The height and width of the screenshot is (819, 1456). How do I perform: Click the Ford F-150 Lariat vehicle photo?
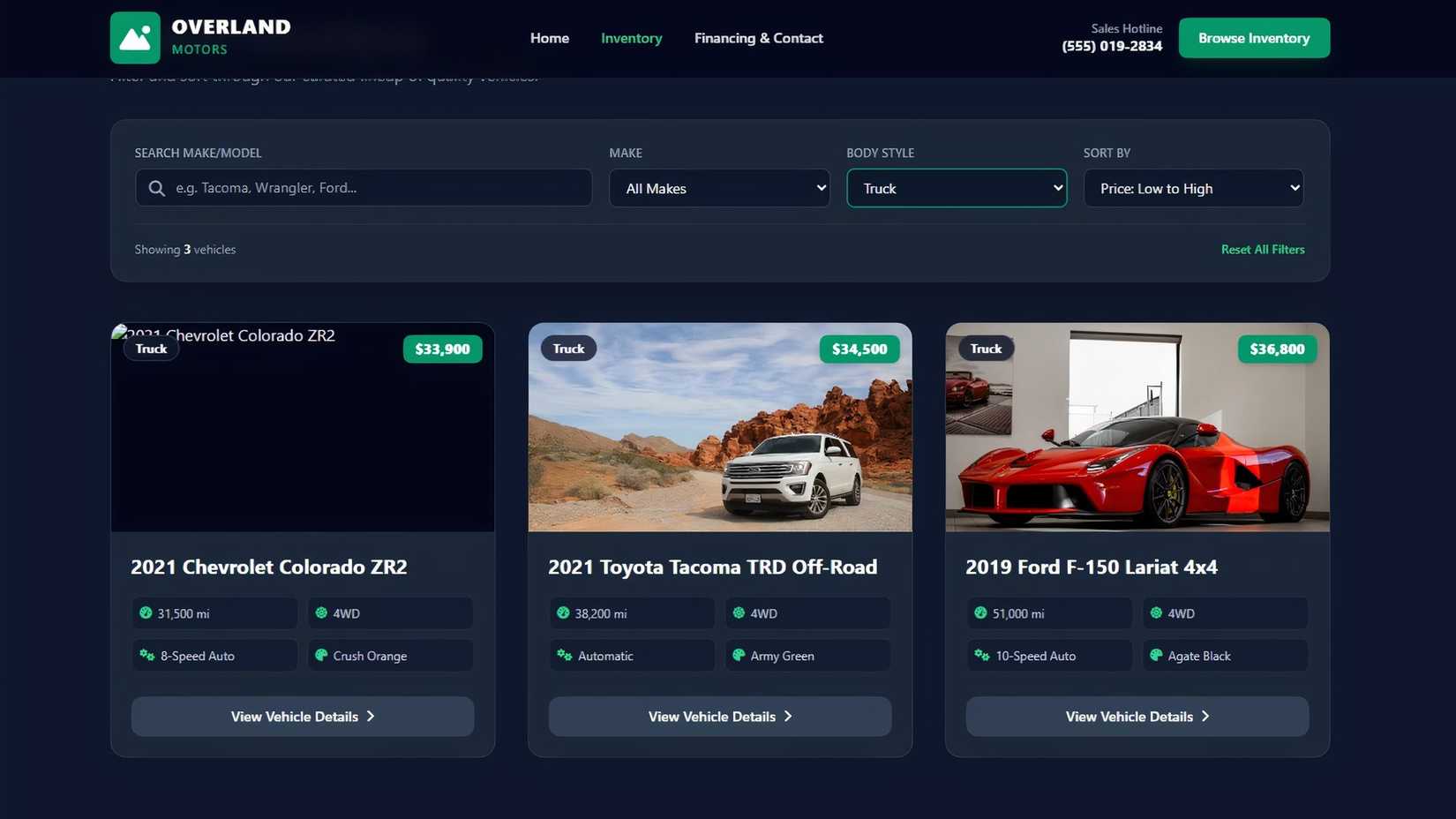1137,427
